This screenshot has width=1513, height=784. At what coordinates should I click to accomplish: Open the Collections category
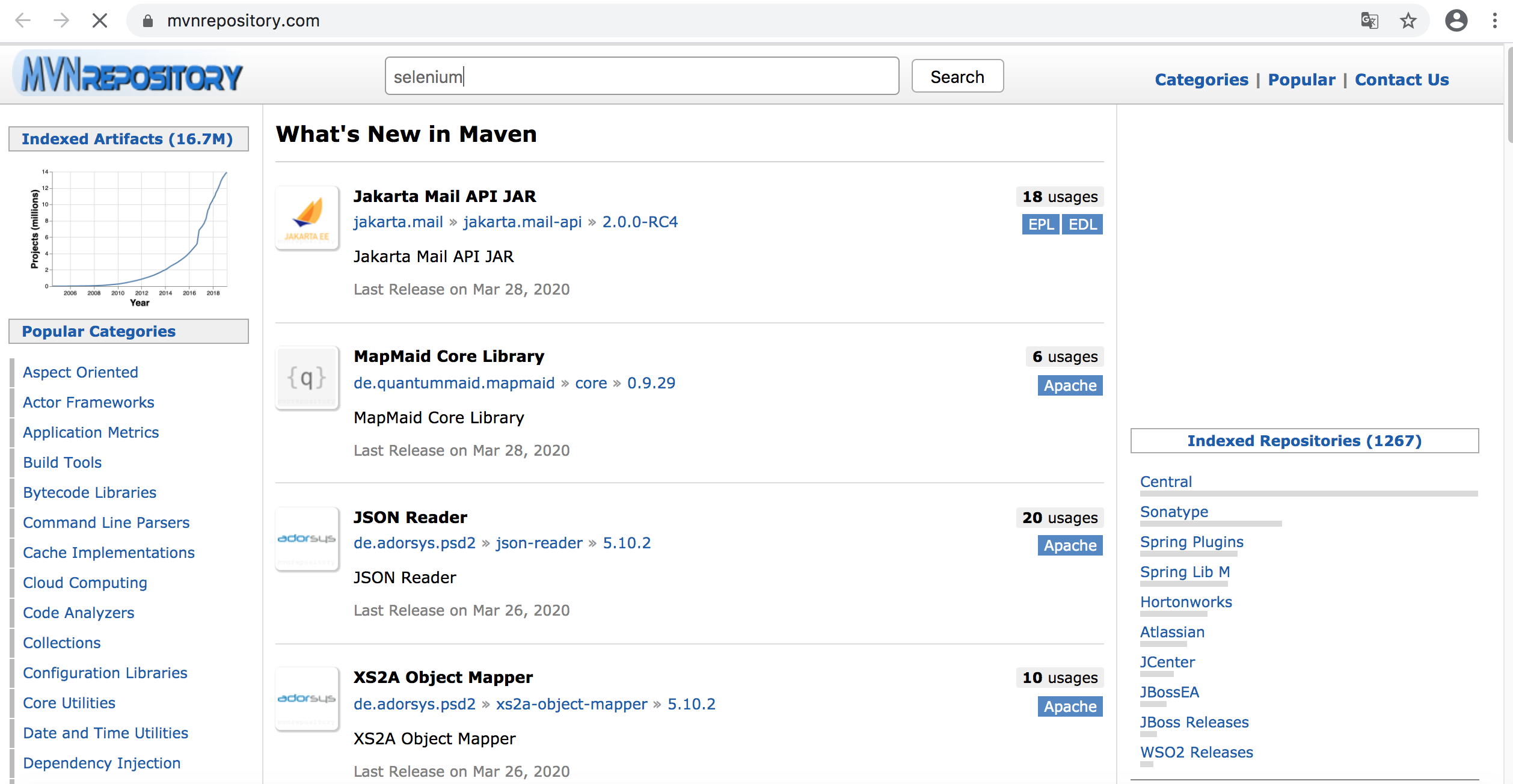[62, 643]
